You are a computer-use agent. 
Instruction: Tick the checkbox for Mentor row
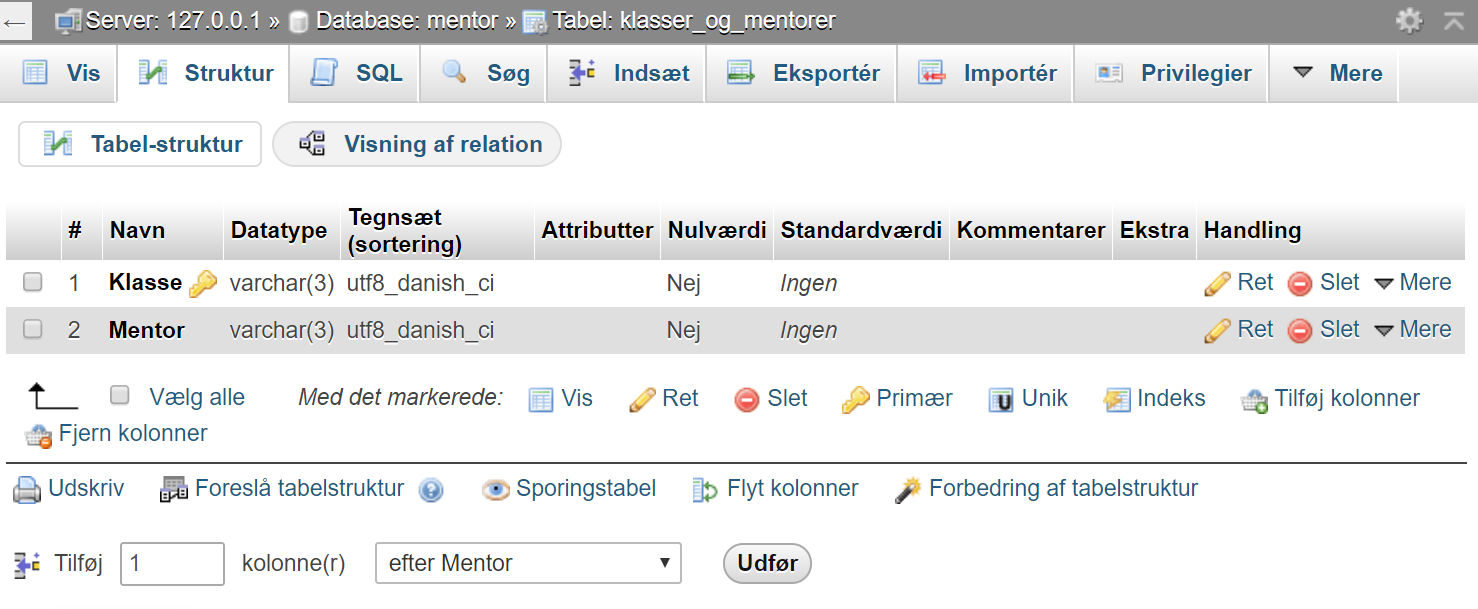(33, 329)
